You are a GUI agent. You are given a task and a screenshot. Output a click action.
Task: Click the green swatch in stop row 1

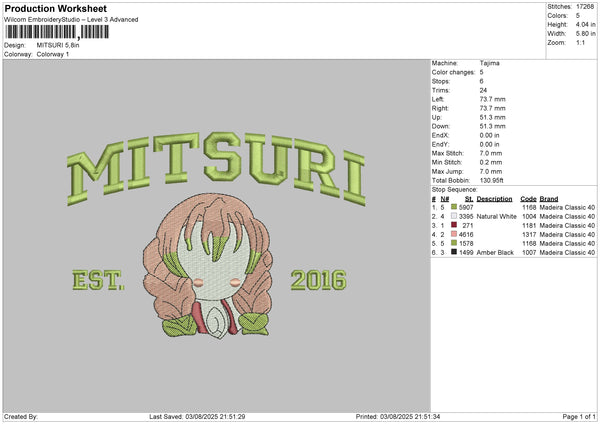pos(454,207)
